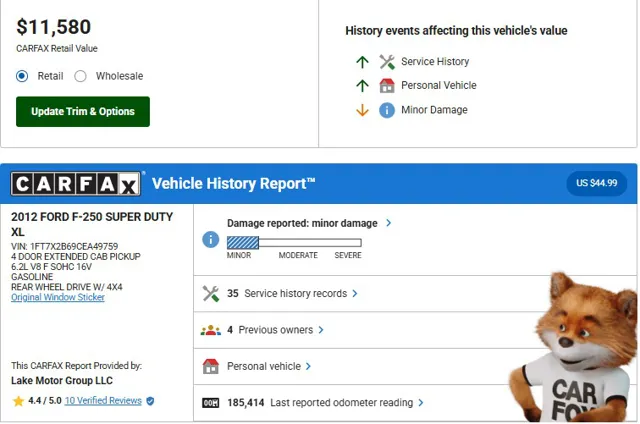Click the verified checkmark badge beside reviews
Viewport: 640px width, 424px height.
coord(150,401)
